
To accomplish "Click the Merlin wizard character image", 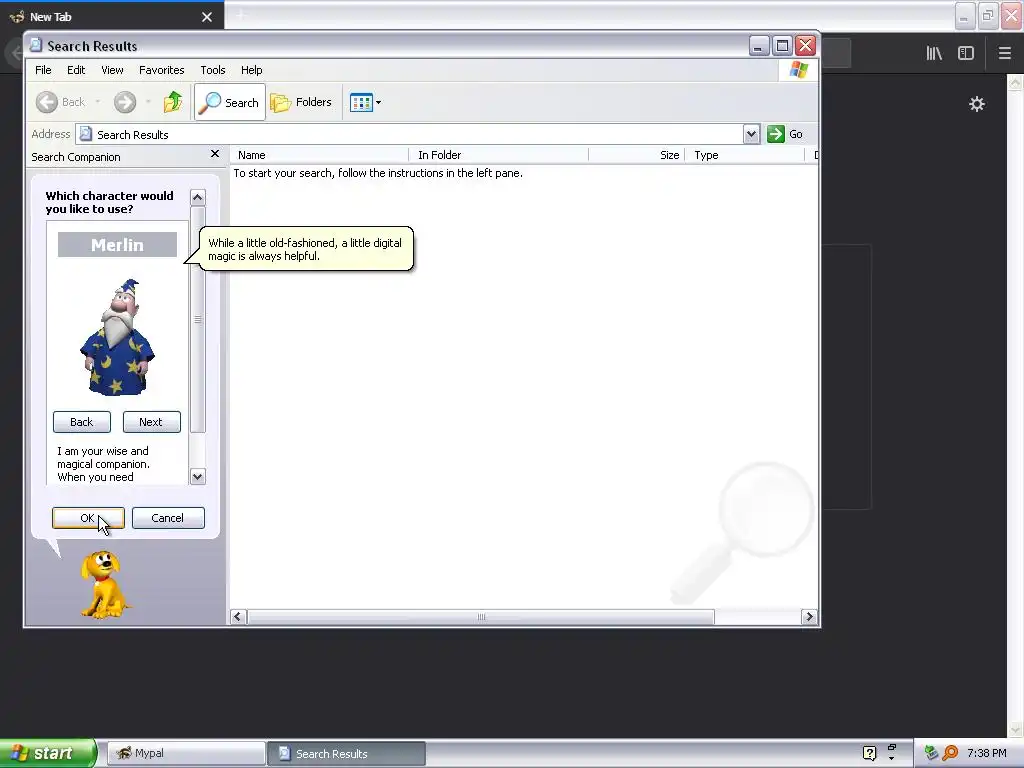I will [x=118, y=337].
